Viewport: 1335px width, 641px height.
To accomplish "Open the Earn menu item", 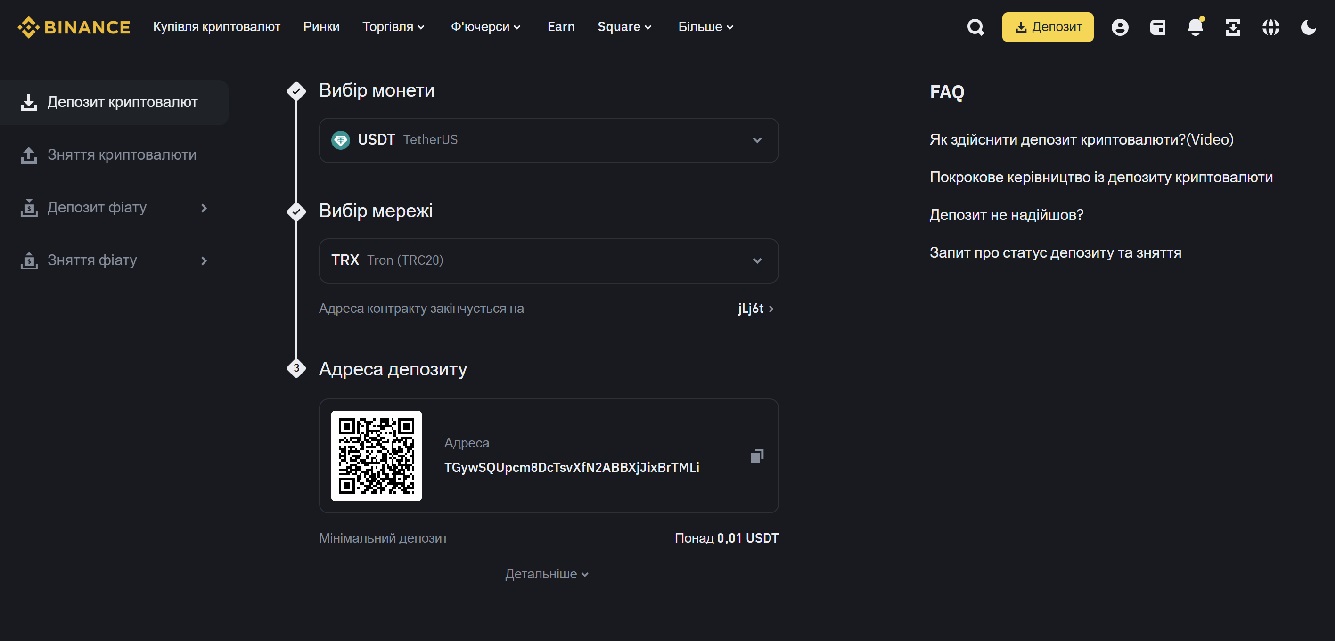I will coord(561,27).
